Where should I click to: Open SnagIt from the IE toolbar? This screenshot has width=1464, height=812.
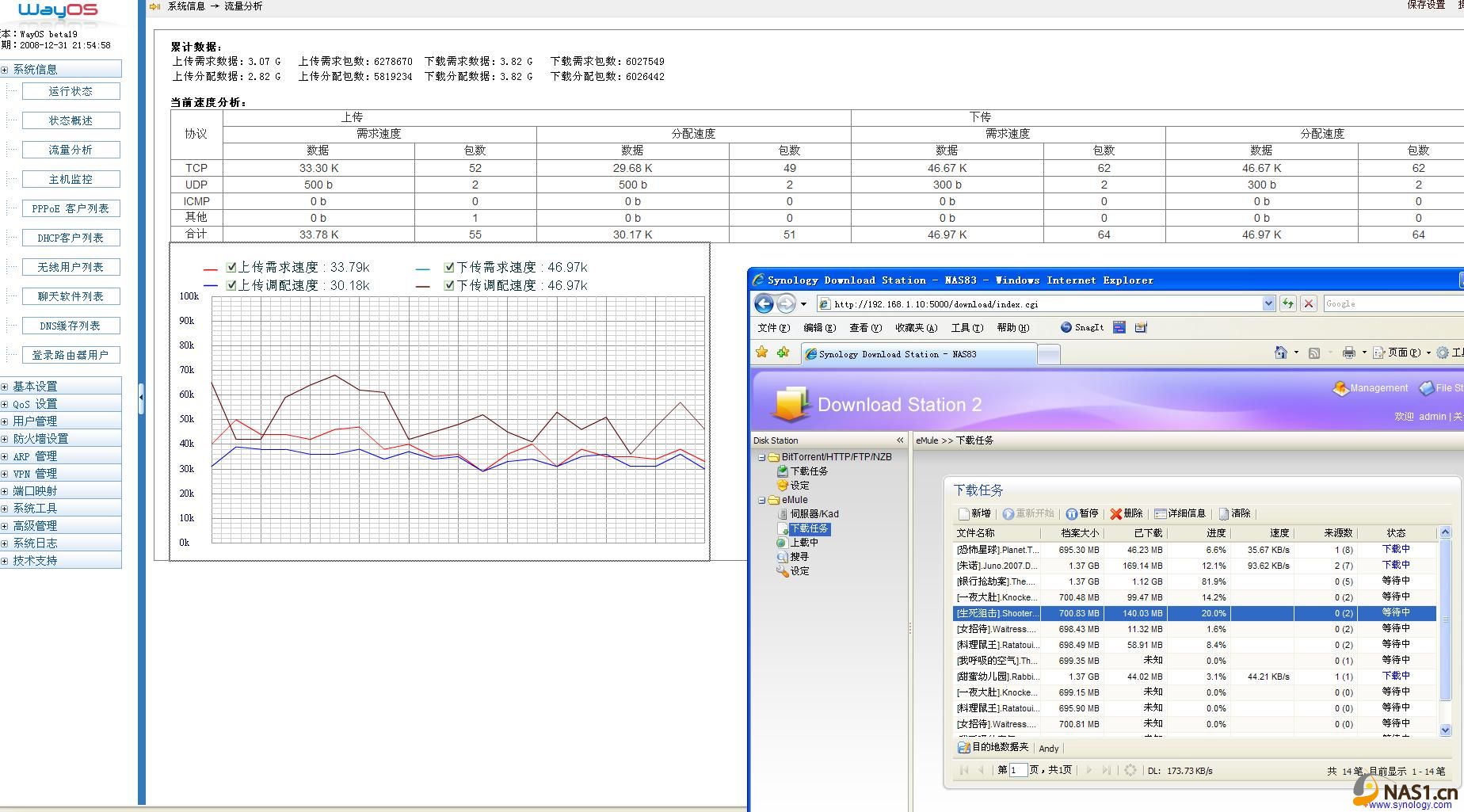click(1082, 327)
